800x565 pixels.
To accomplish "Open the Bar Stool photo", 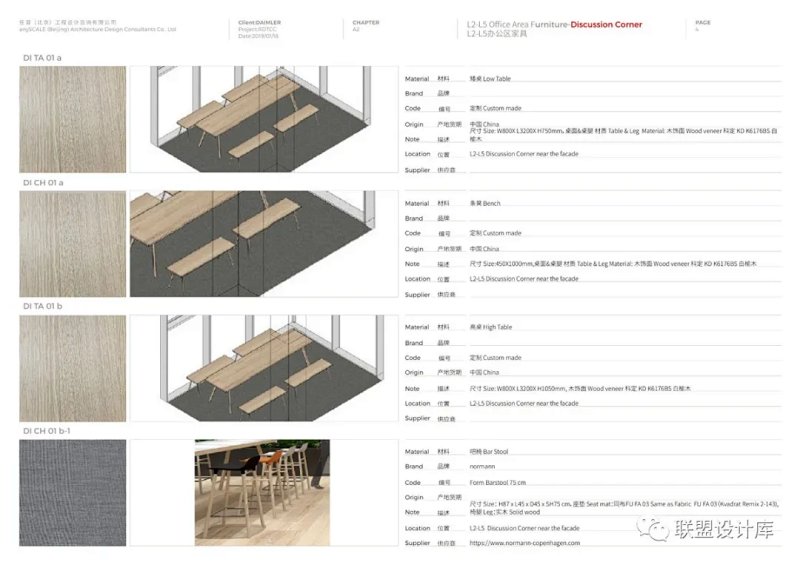I will click(x=260, y=493).
